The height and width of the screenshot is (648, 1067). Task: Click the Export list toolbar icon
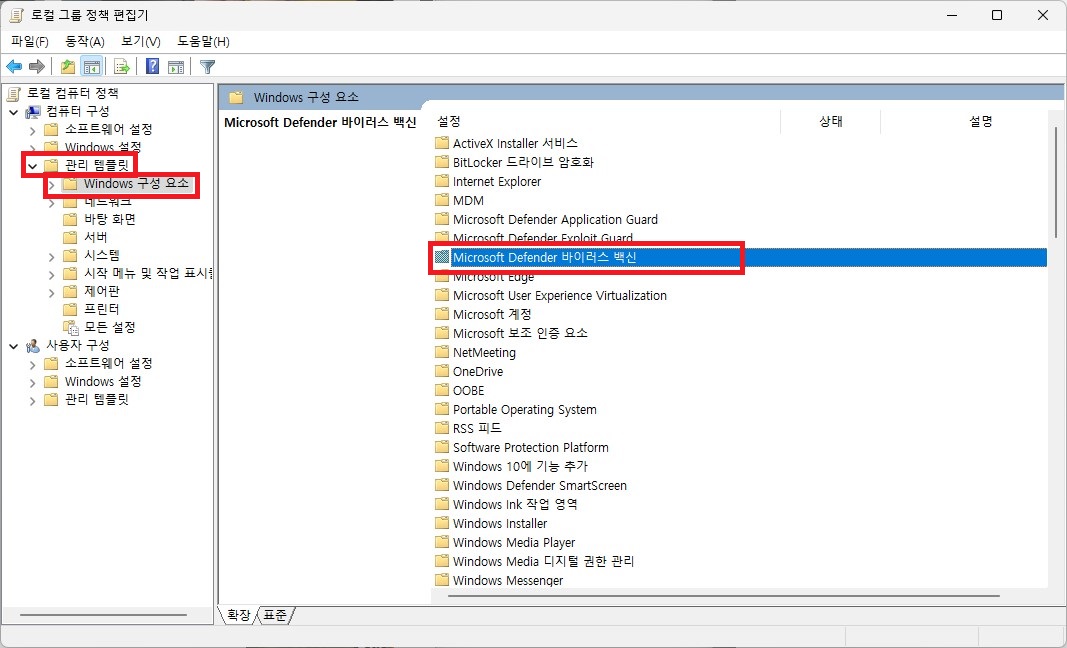[x=122, y=67]
